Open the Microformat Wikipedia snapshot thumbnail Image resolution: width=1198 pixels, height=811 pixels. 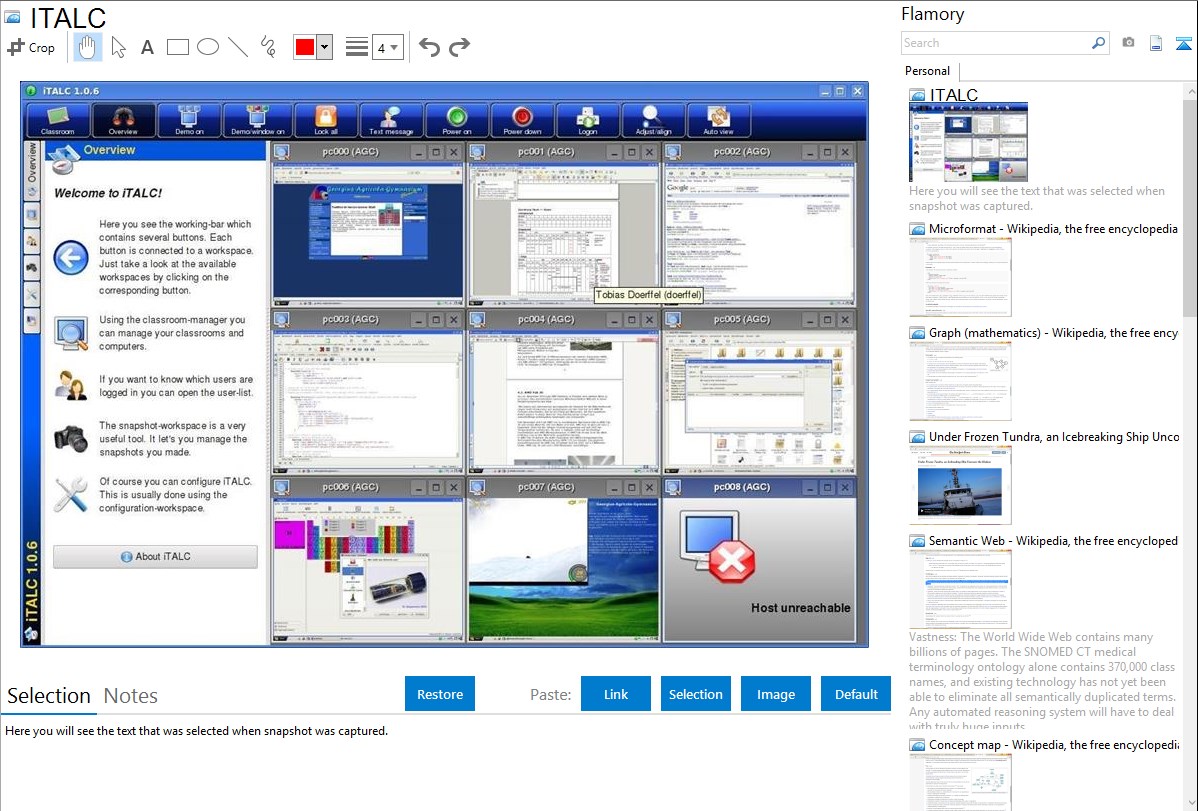960,277
